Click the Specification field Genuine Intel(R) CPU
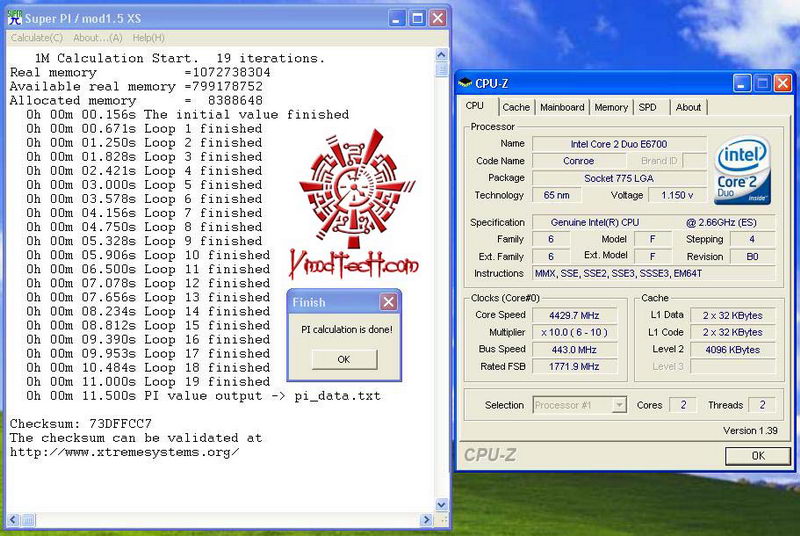This screenshot has height=536, width=800. (x=654, y=222)
